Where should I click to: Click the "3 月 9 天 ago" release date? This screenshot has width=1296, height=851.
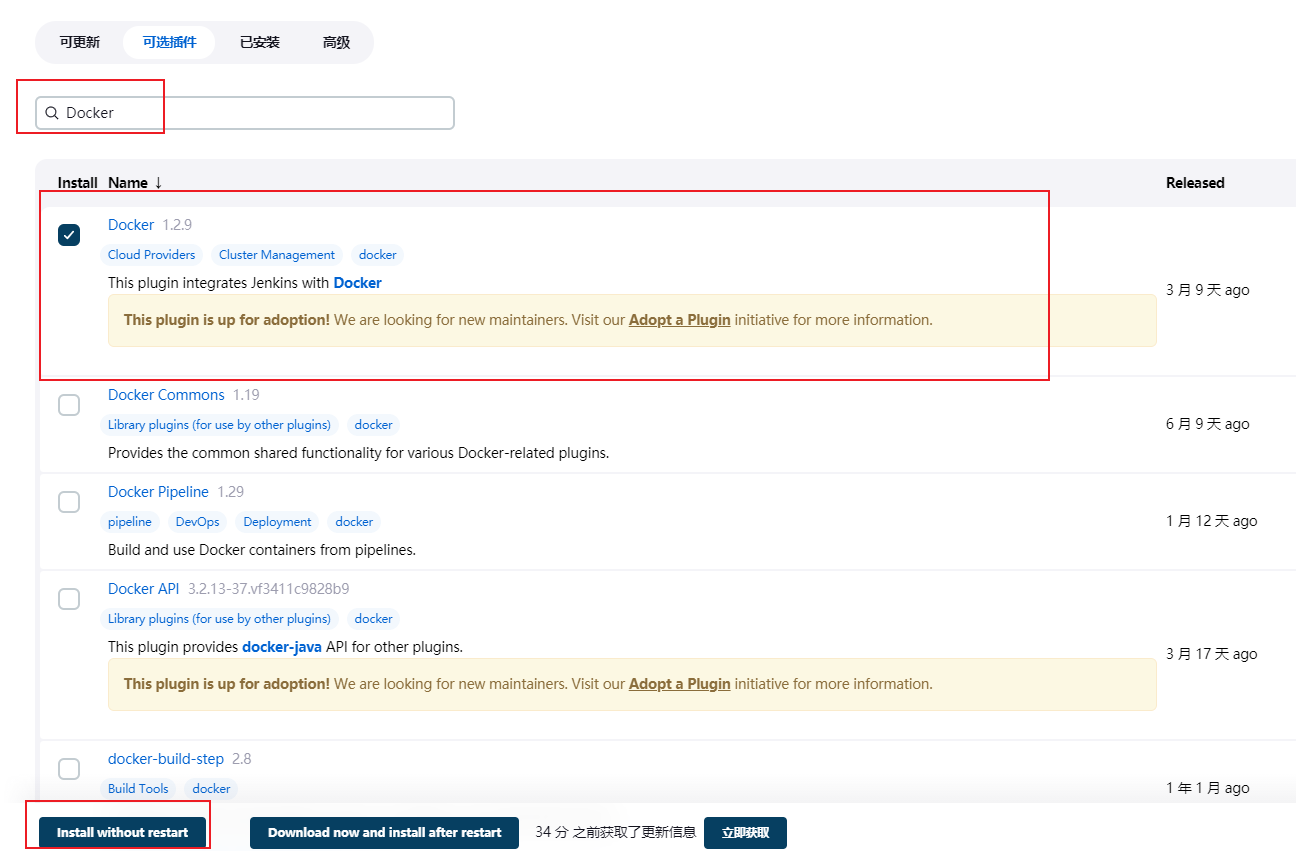1208,290
